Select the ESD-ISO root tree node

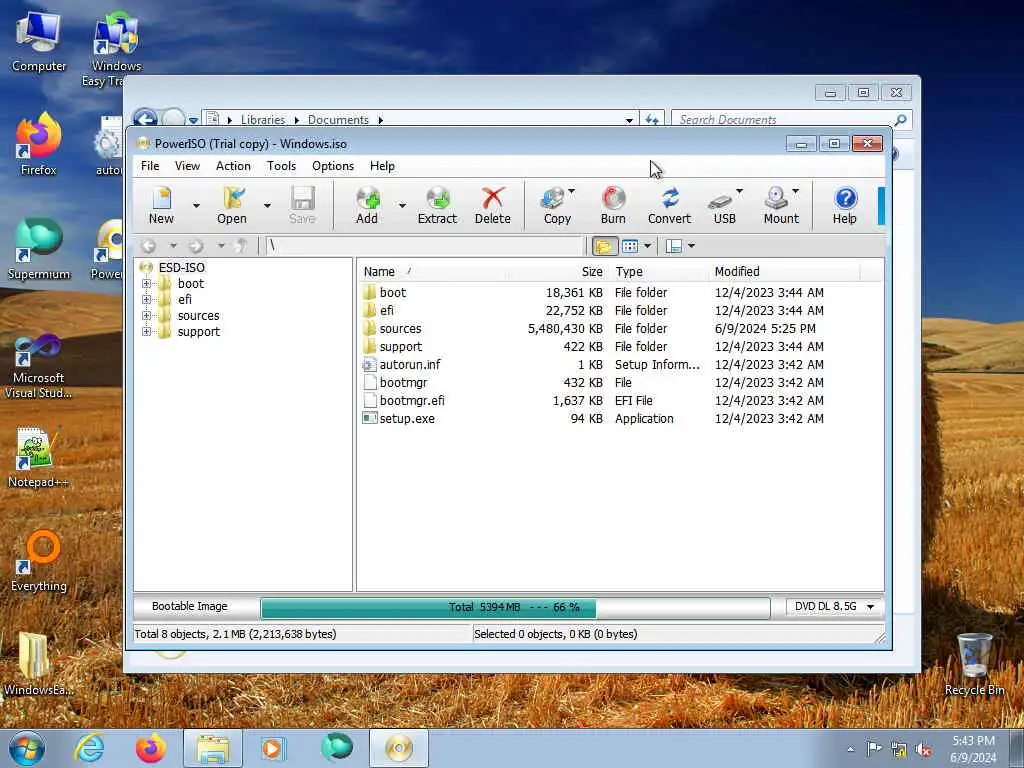[x=182, y=267]
